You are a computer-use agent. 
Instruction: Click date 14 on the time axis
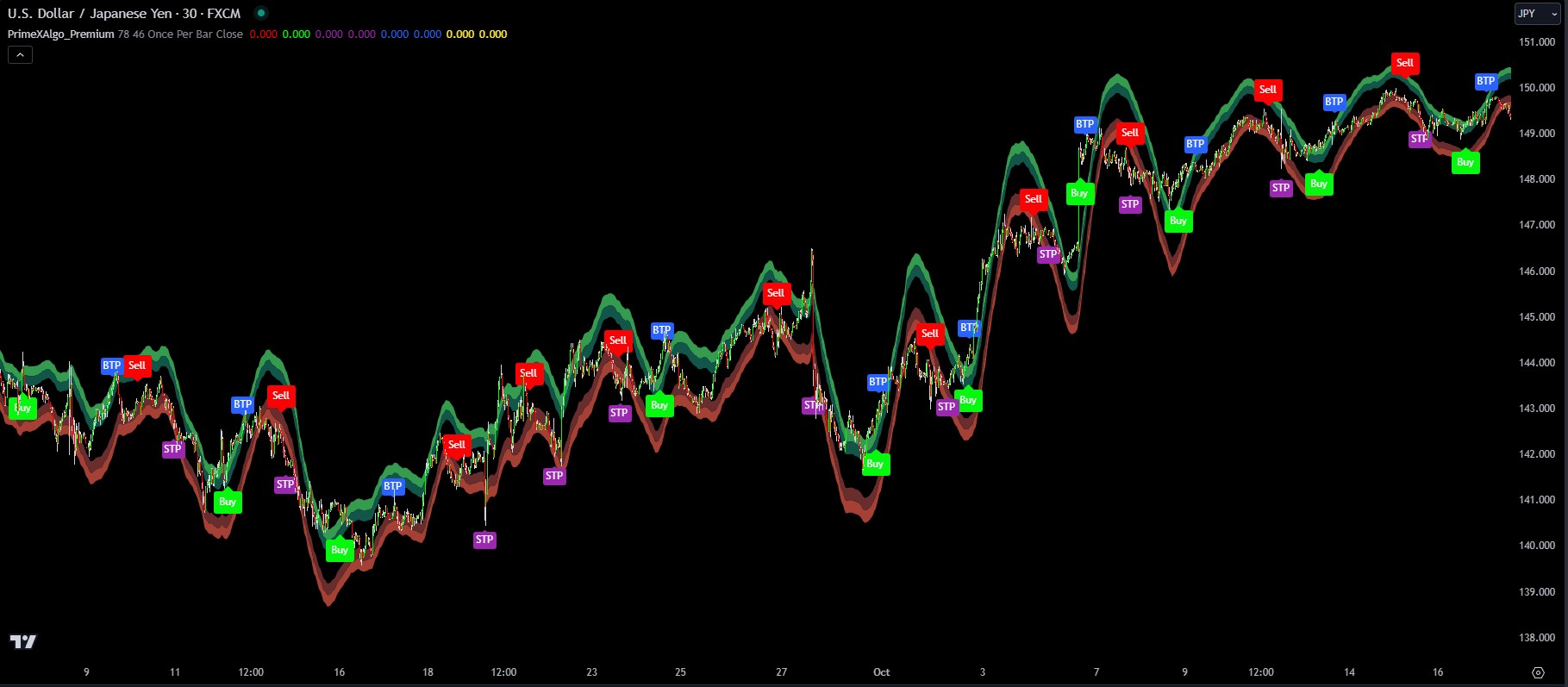coord(1349,672)
